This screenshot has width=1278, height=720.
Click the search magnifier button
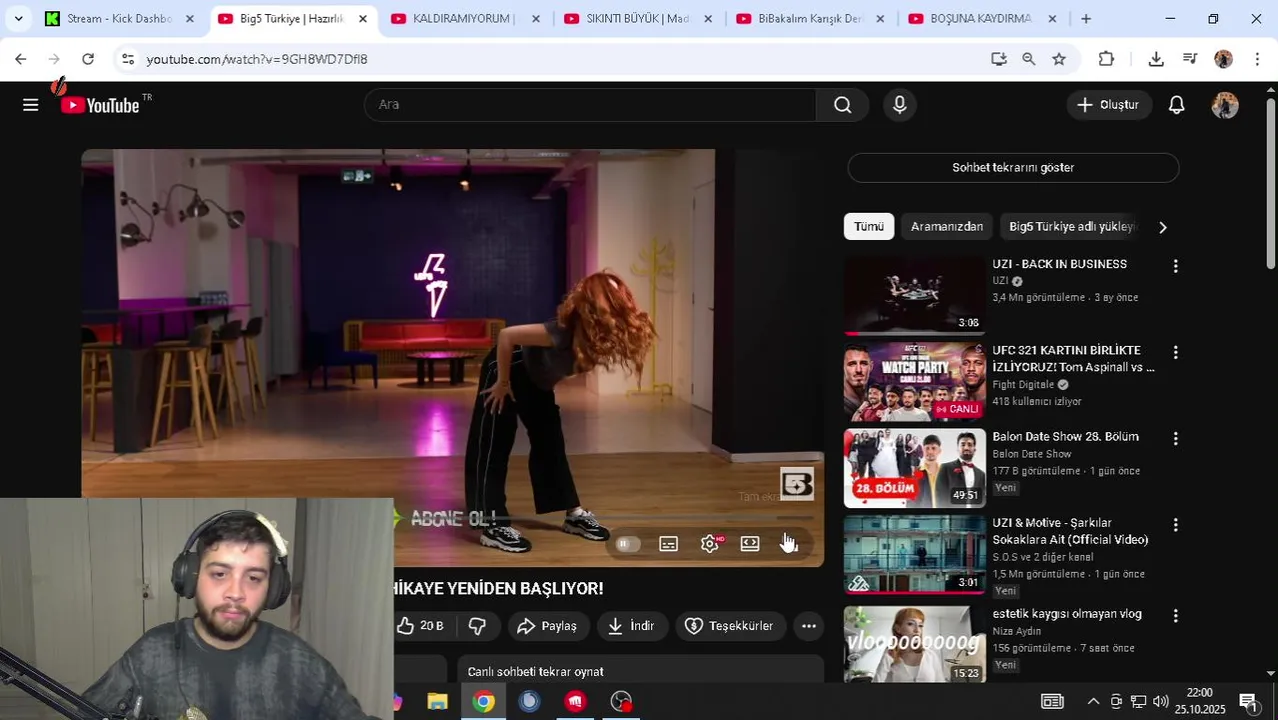(x=843, y=105)
